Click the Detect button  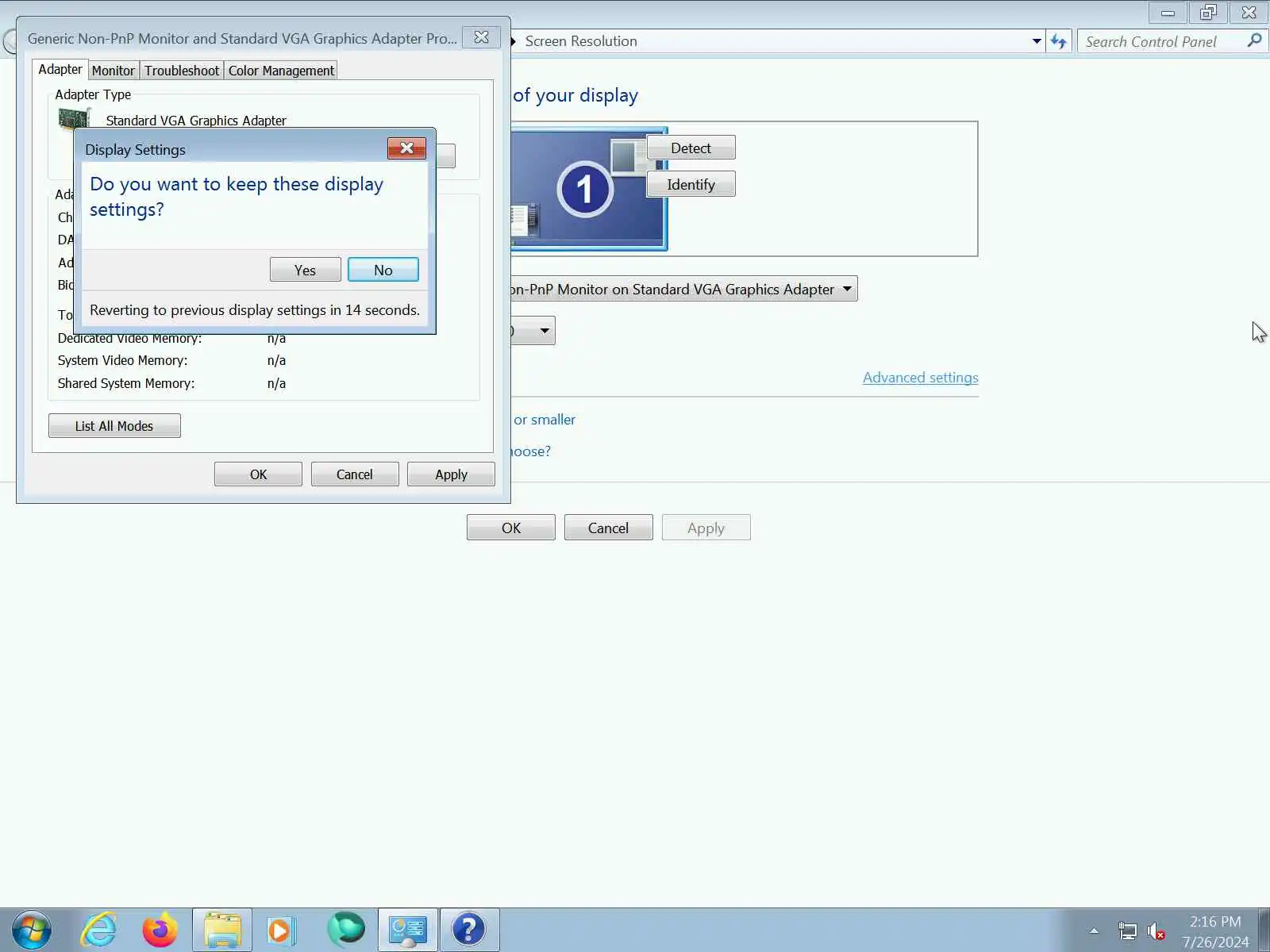tap(691, 148)
